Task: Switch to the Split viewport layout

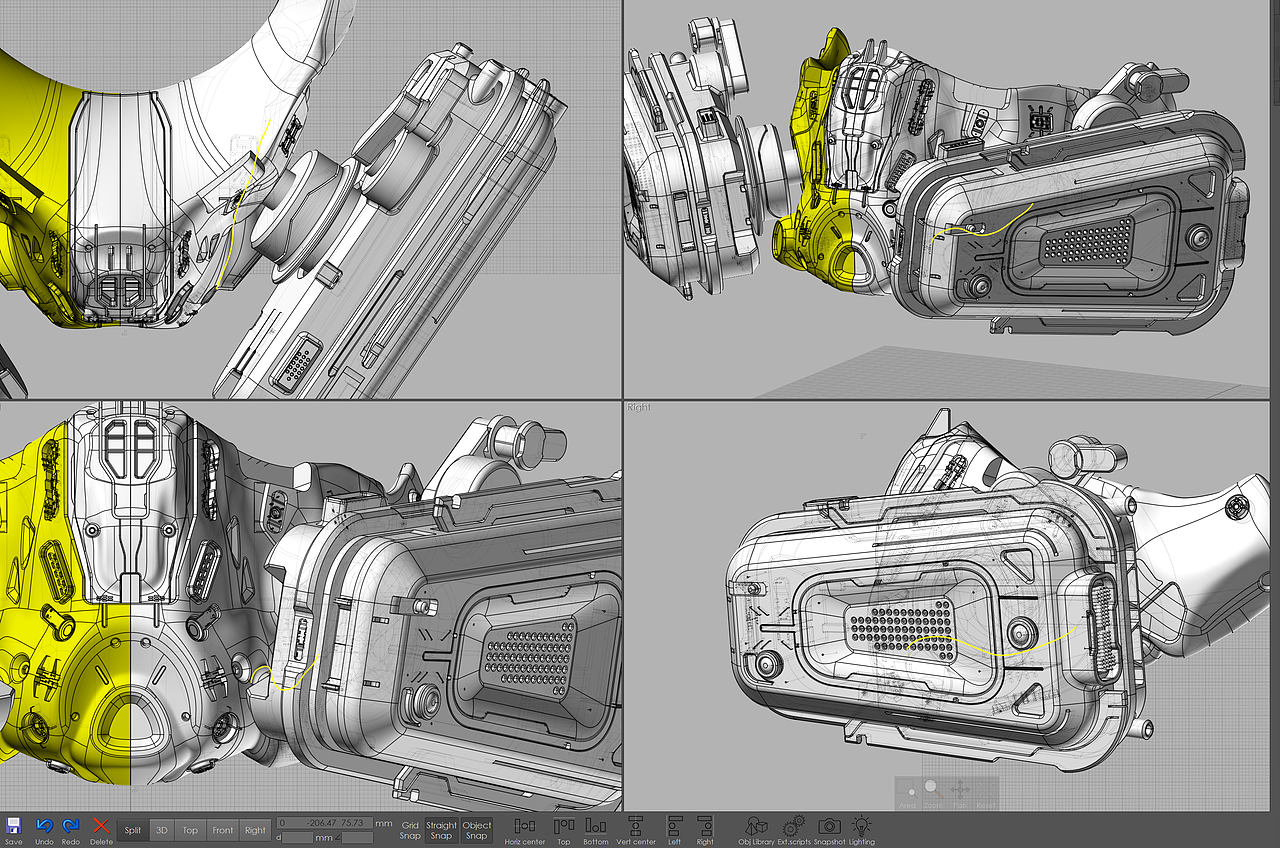Action: click(133, 830)
